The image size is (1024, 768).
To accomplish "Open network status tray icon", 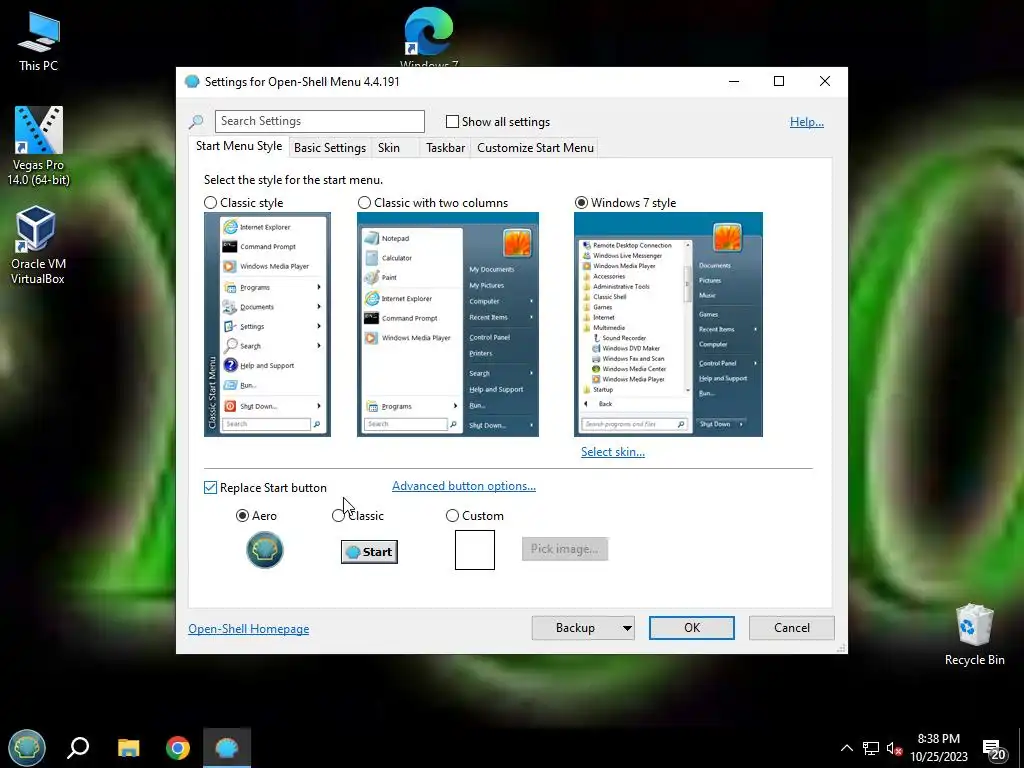I will (871, 748).
